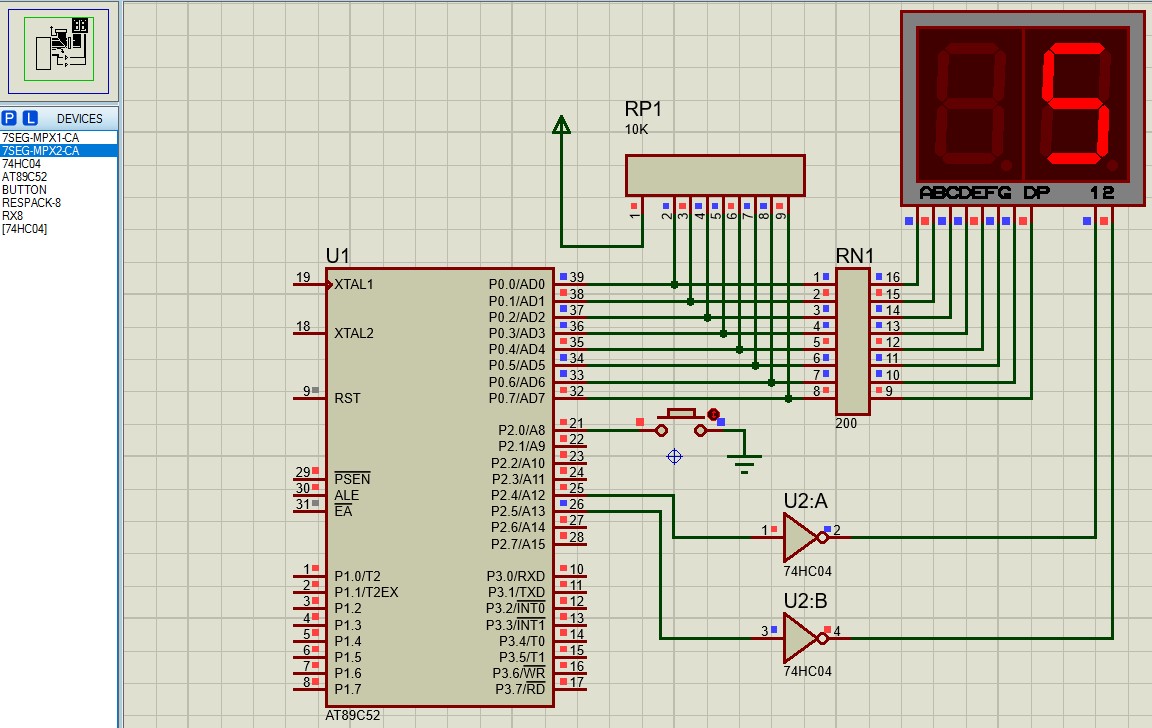Select AT89C52 in the devices list

coord(24,177)
